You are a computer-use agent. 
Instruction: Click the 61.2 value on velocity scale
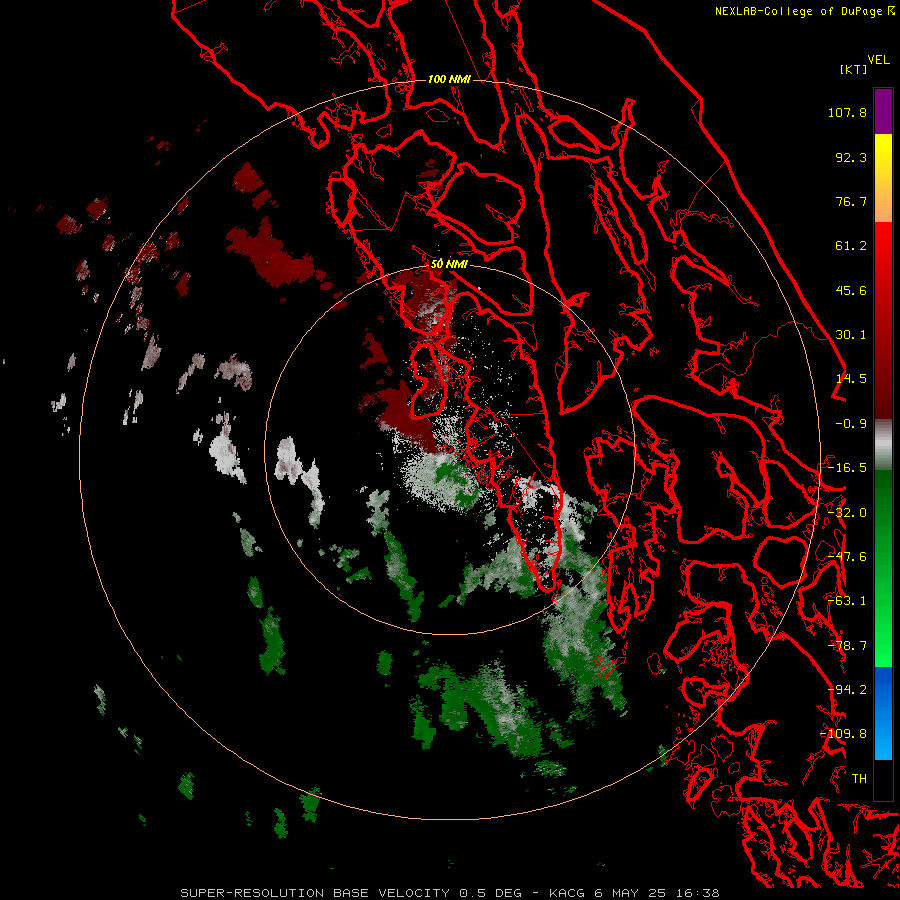pyautogui.click(x=851, y=246)
